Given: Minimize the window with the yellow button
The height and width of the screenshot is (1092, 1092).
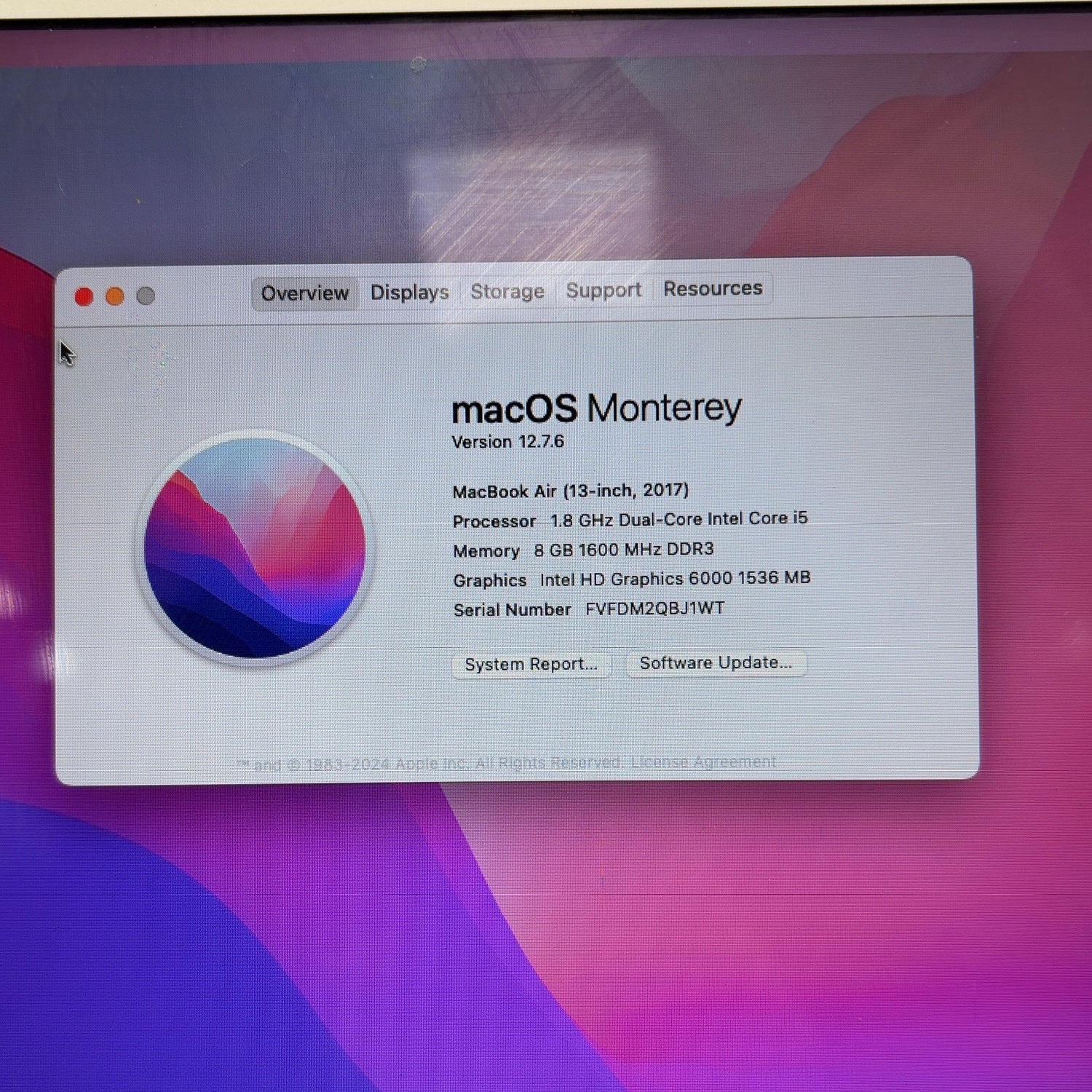Looking at the screenshot, I should click(x=115, y=296).
